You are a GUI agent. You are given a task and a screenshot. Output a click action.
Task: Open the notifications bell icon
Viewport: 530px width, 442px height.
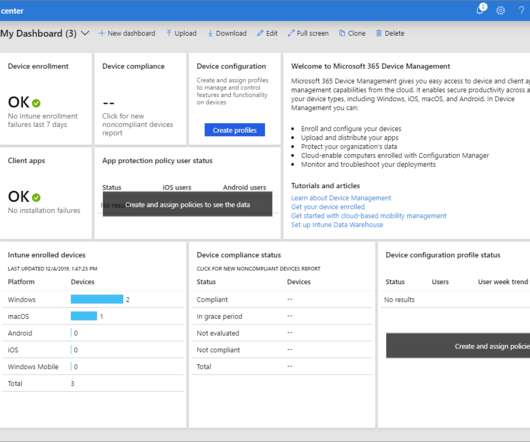click(x=481, y=9)
